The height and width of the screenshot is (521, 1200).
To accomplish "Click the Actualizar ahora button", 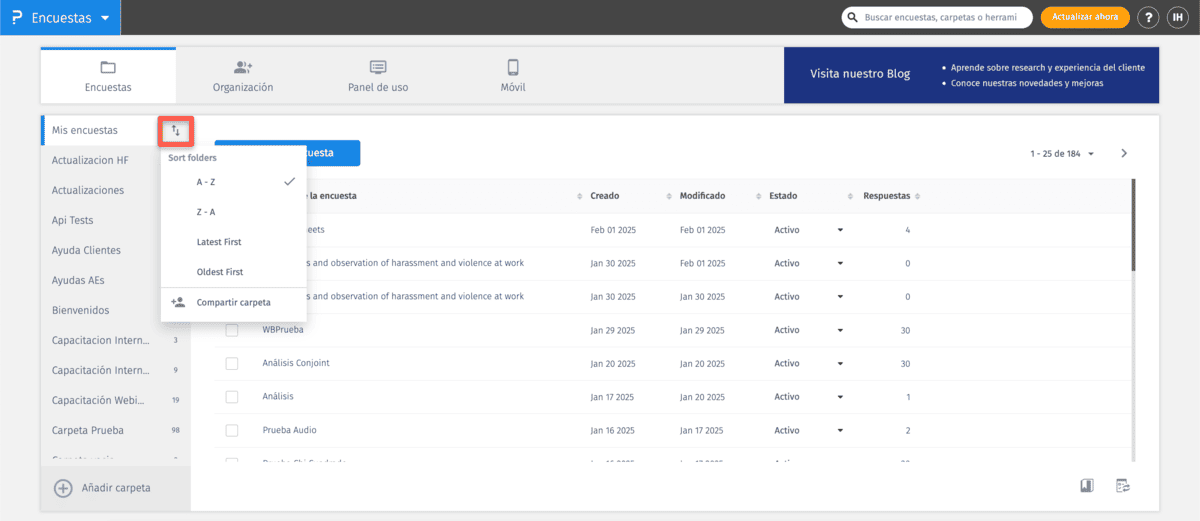I will coord(1085,18).
